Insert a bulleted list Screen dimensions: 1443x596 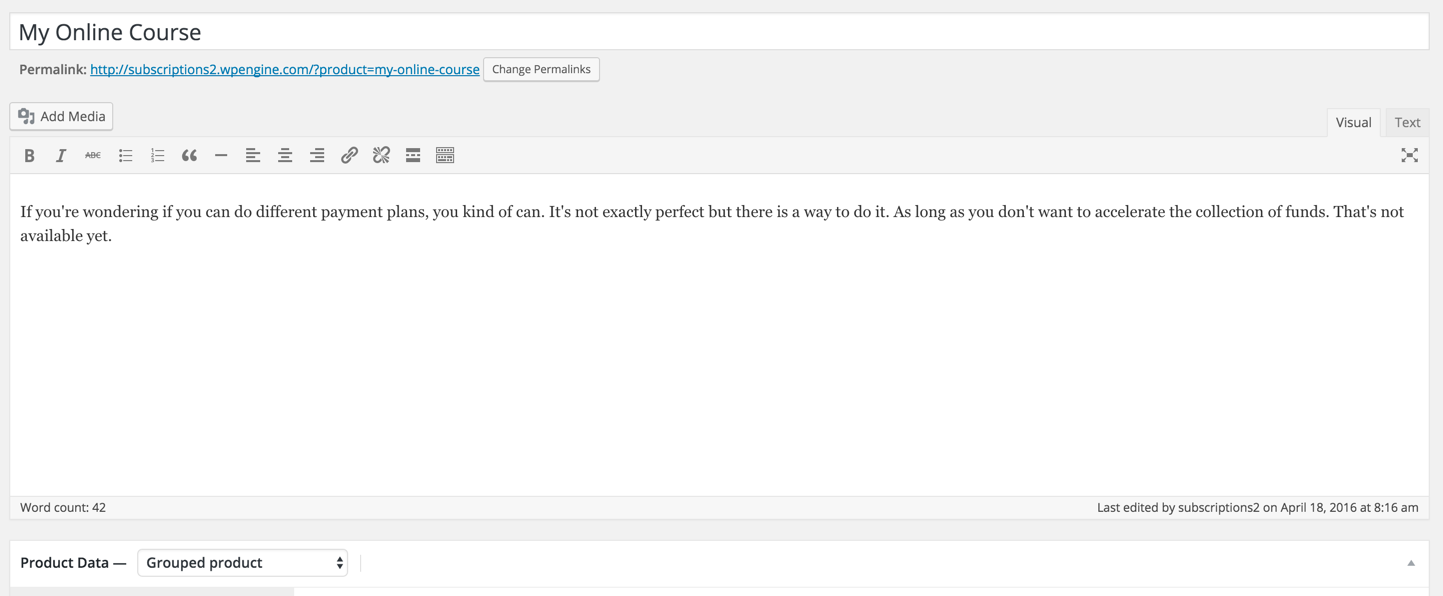pyautogui.click(x=125, y=156)
